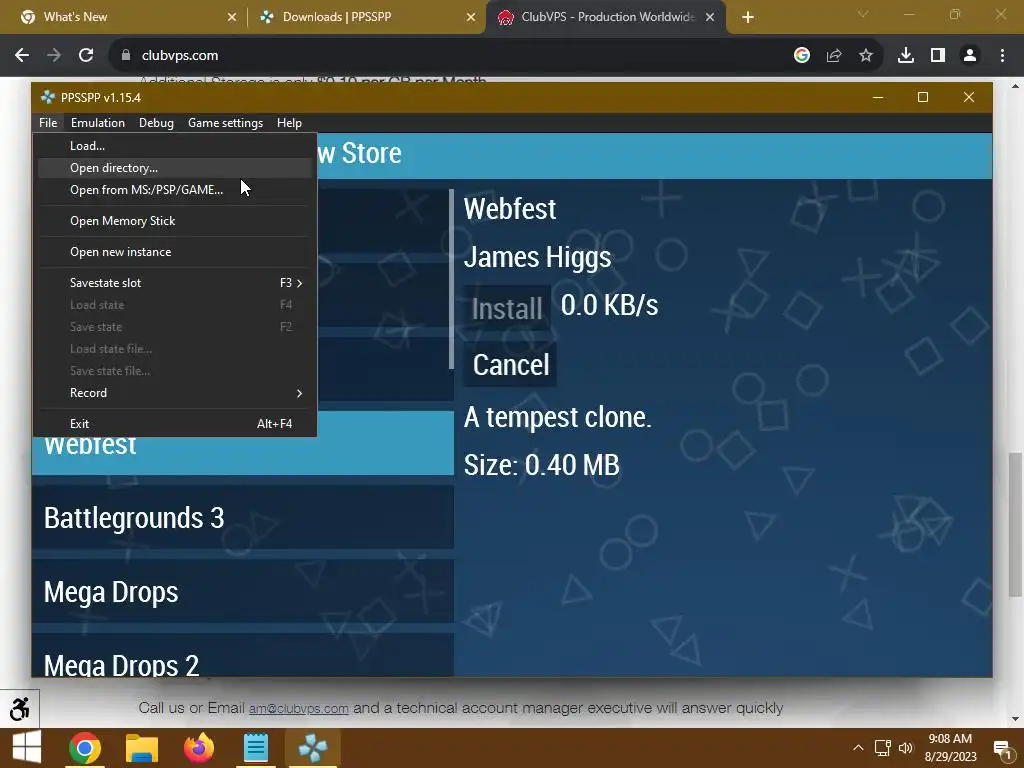Click the volume tray icon
The height and width of the screenshot is (768, 1024).
pyautogui.click(x=905, y=748)
